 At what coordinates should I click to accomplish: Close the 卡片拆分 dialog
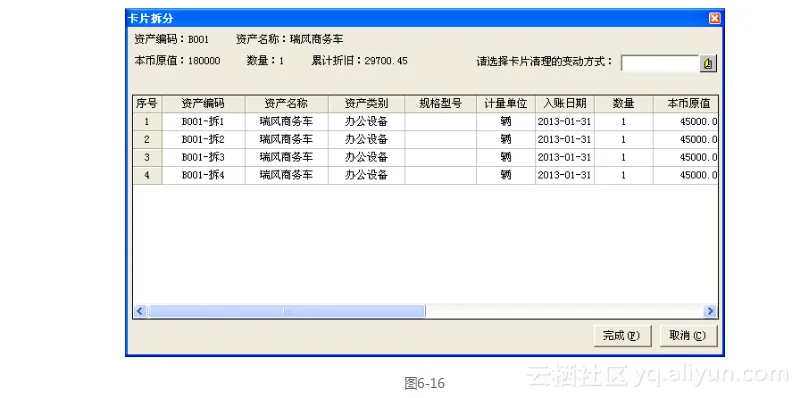715,18
